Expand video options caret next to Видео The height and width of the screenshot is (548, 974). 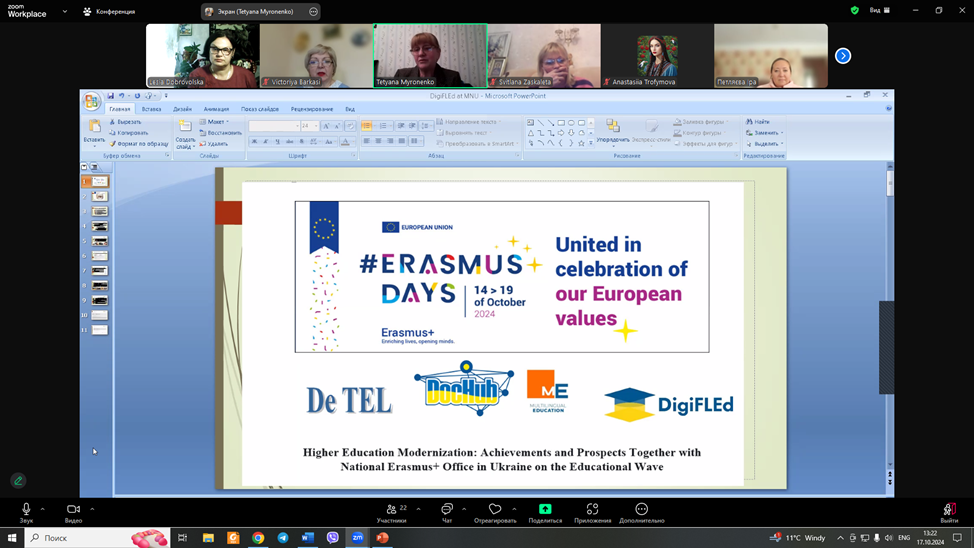pos(92,509)
